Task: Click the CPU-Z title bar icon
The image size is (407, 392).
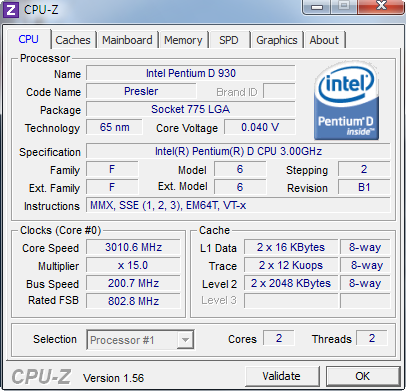Action: [x=11, y=10]
